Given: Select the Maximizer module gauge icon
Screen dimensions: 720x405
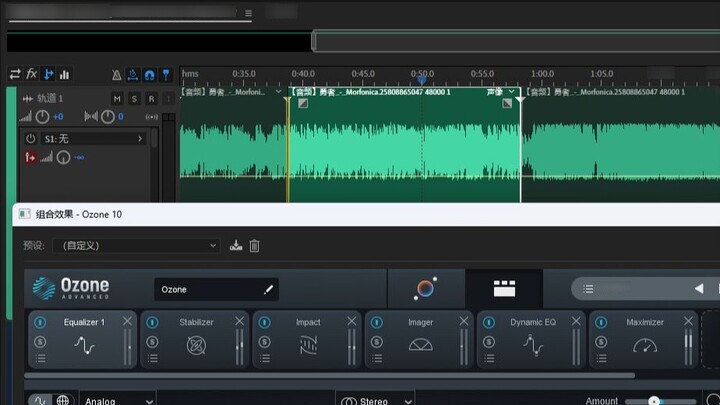Looking at the screenshot, I should (645, 346).
